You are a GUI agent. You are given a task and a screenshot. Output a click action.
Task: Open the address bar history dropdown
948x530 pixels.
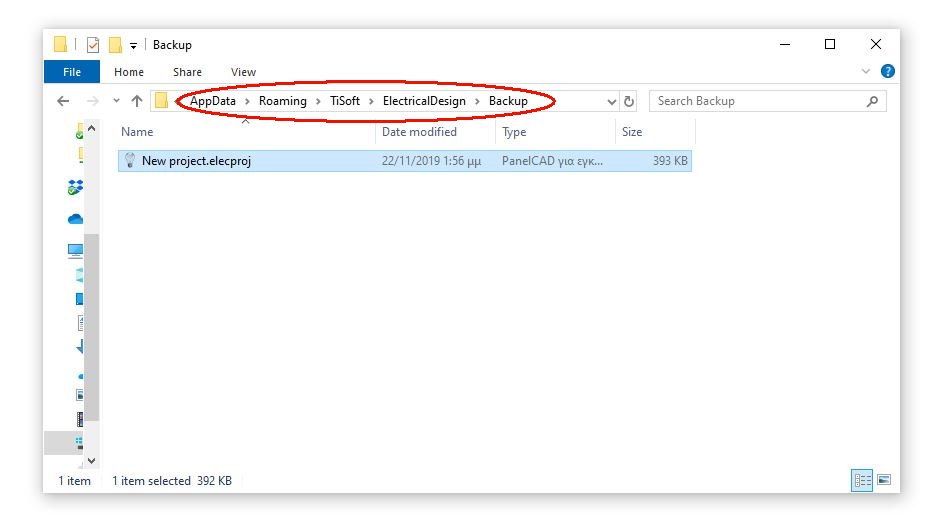(612, 101)
